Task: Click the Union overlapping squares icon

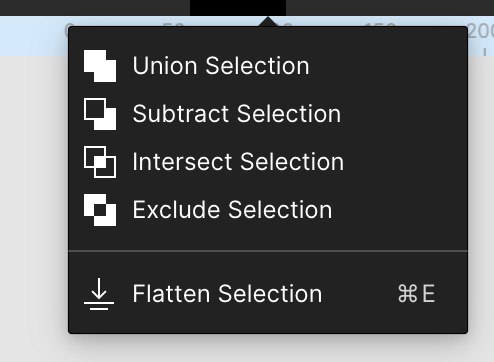Action: pyautogui.click(x=100, y=66)
